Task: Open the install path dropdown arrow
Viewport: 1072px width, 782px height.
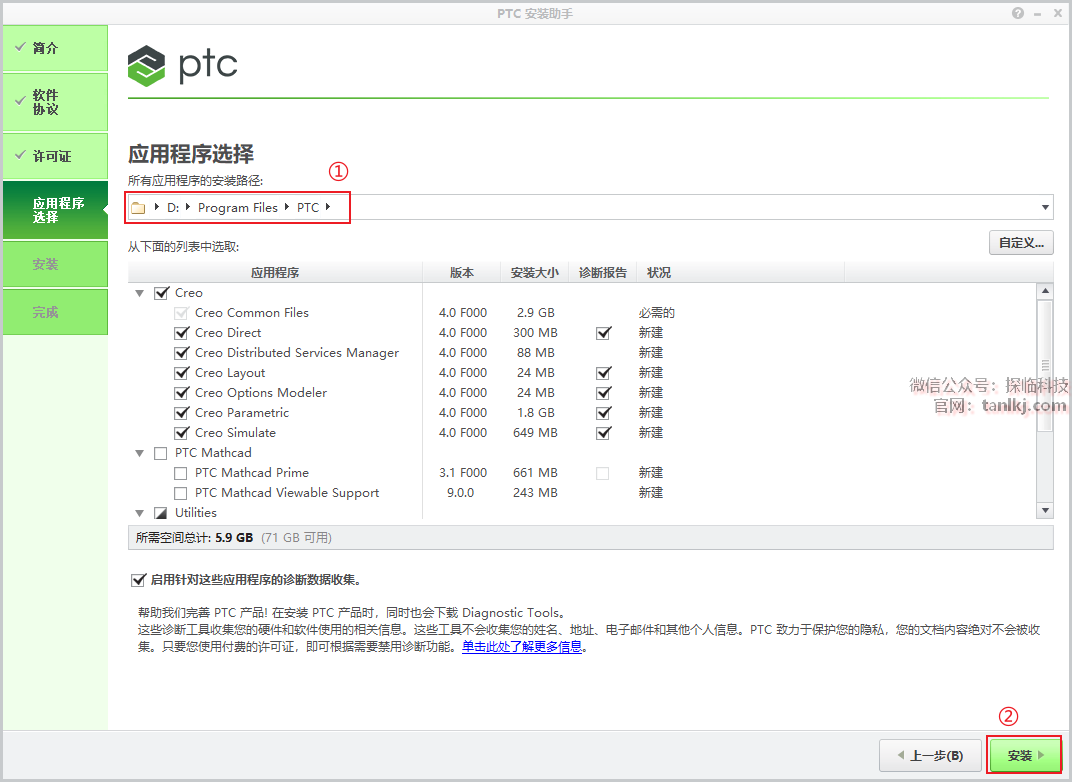Action: [1045, 208]
